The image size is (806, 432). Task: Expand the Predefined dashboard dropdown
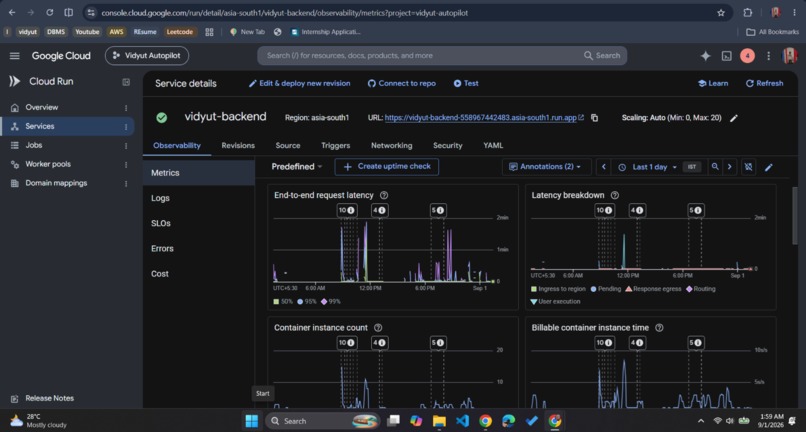click(297, 167)
